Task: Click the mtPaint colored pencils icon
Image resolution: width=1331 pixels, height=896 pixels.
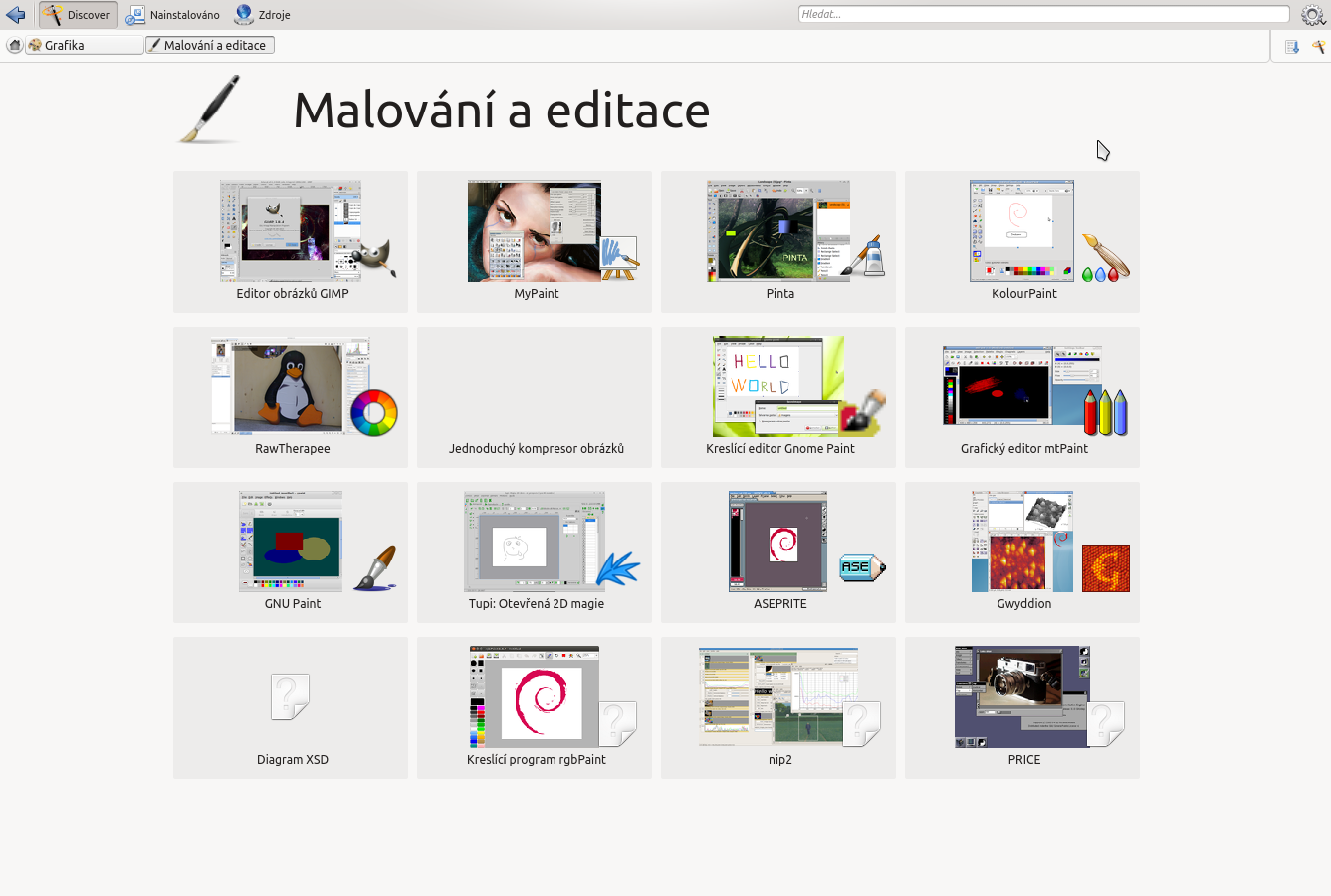Action: click(x=1106, y=412)
